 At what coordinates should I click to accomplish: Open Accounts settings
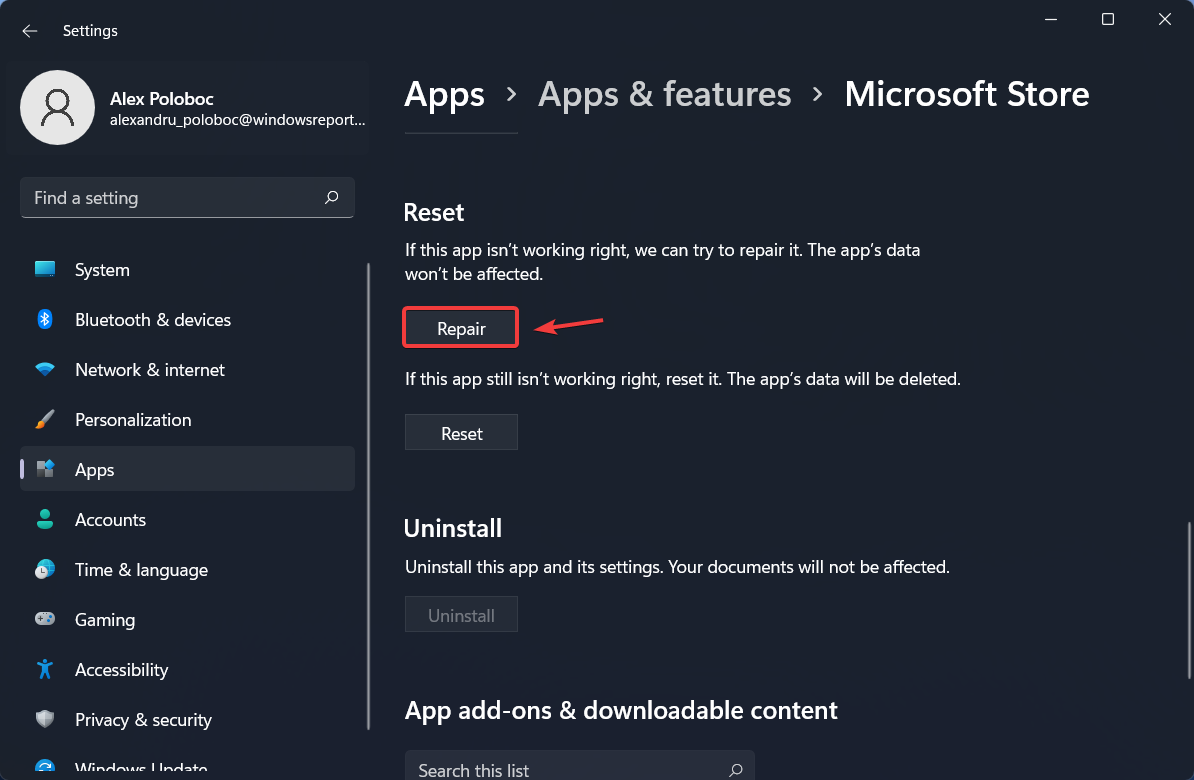187,519
